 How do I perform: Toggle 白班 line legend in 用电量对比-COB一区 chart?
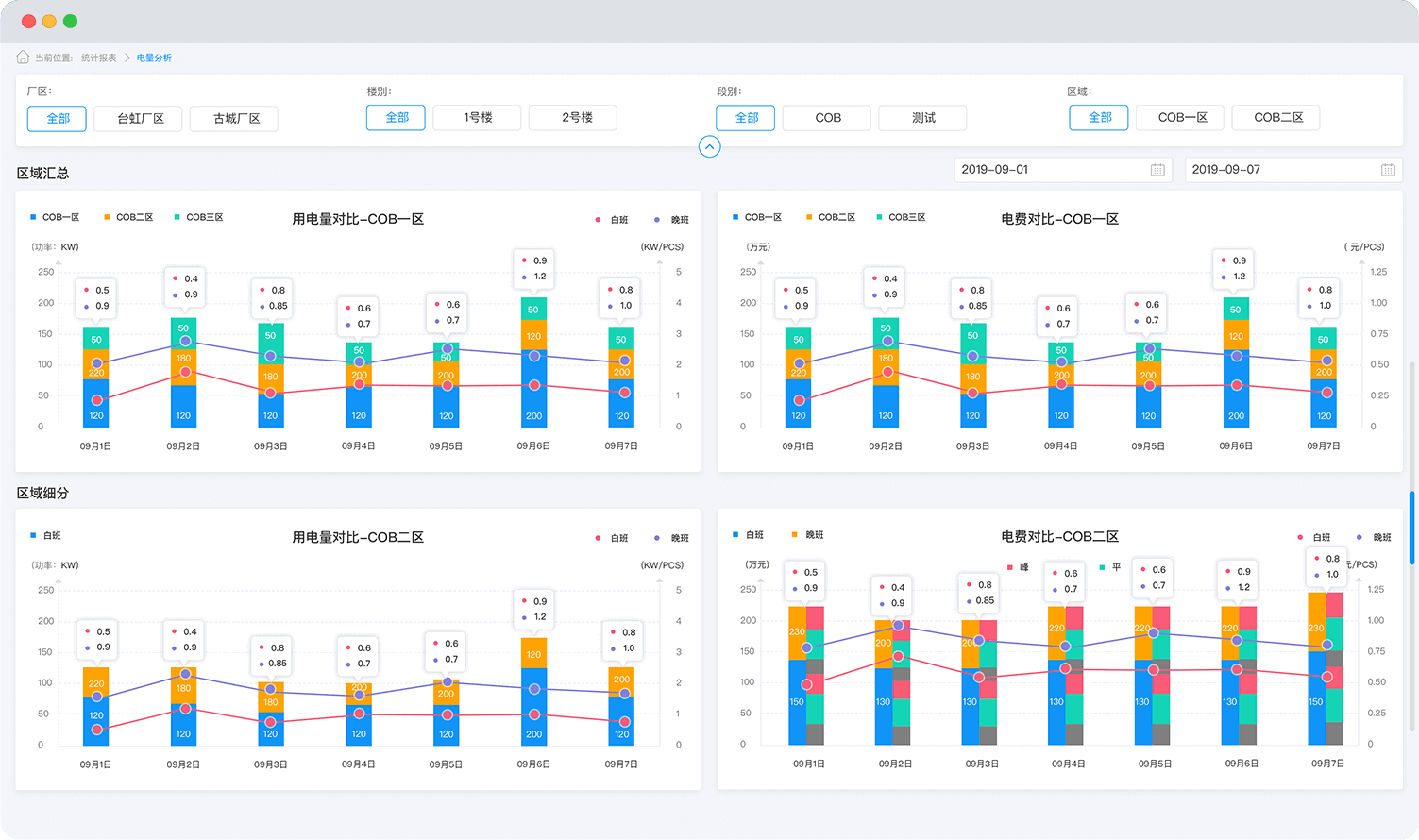tap(612, 220)
